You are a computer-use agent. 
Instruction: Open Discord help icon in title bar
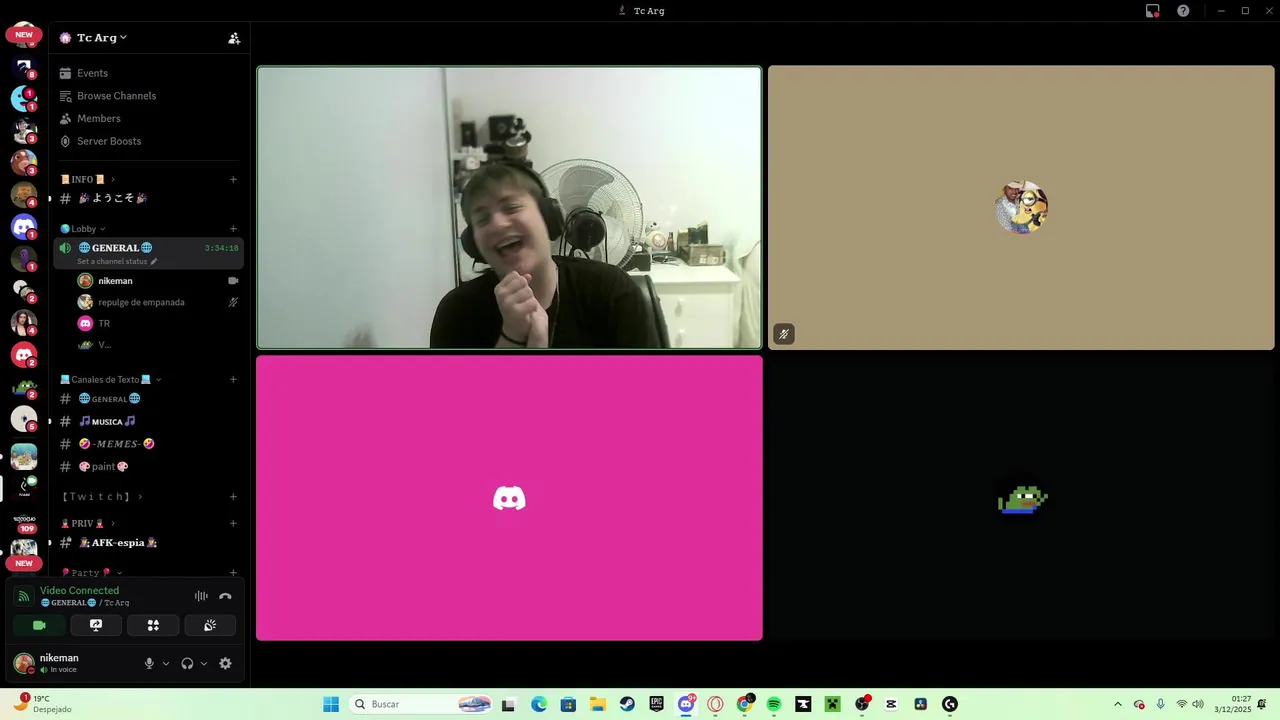(1183, 11)
